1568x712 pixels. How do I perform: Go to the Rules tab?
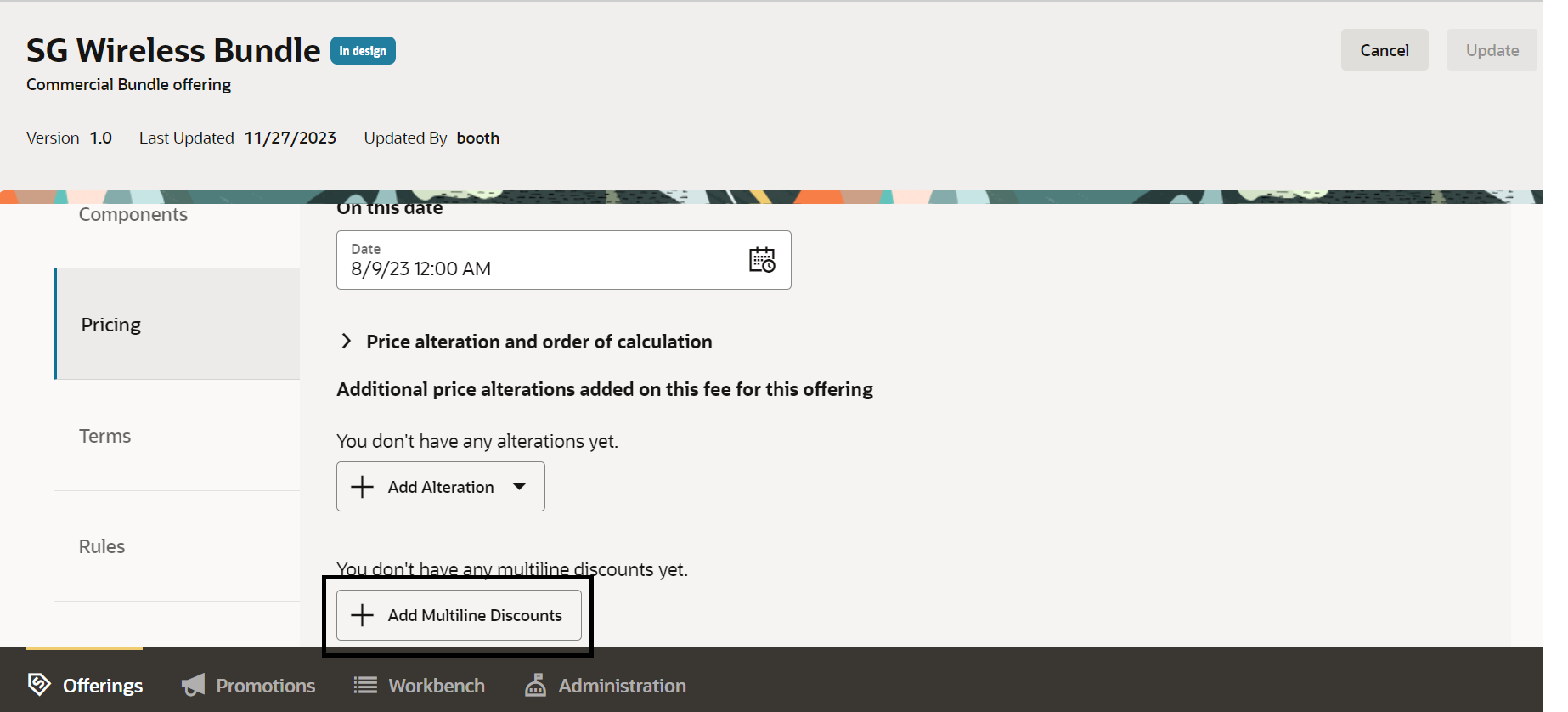[x=102, y=546]
